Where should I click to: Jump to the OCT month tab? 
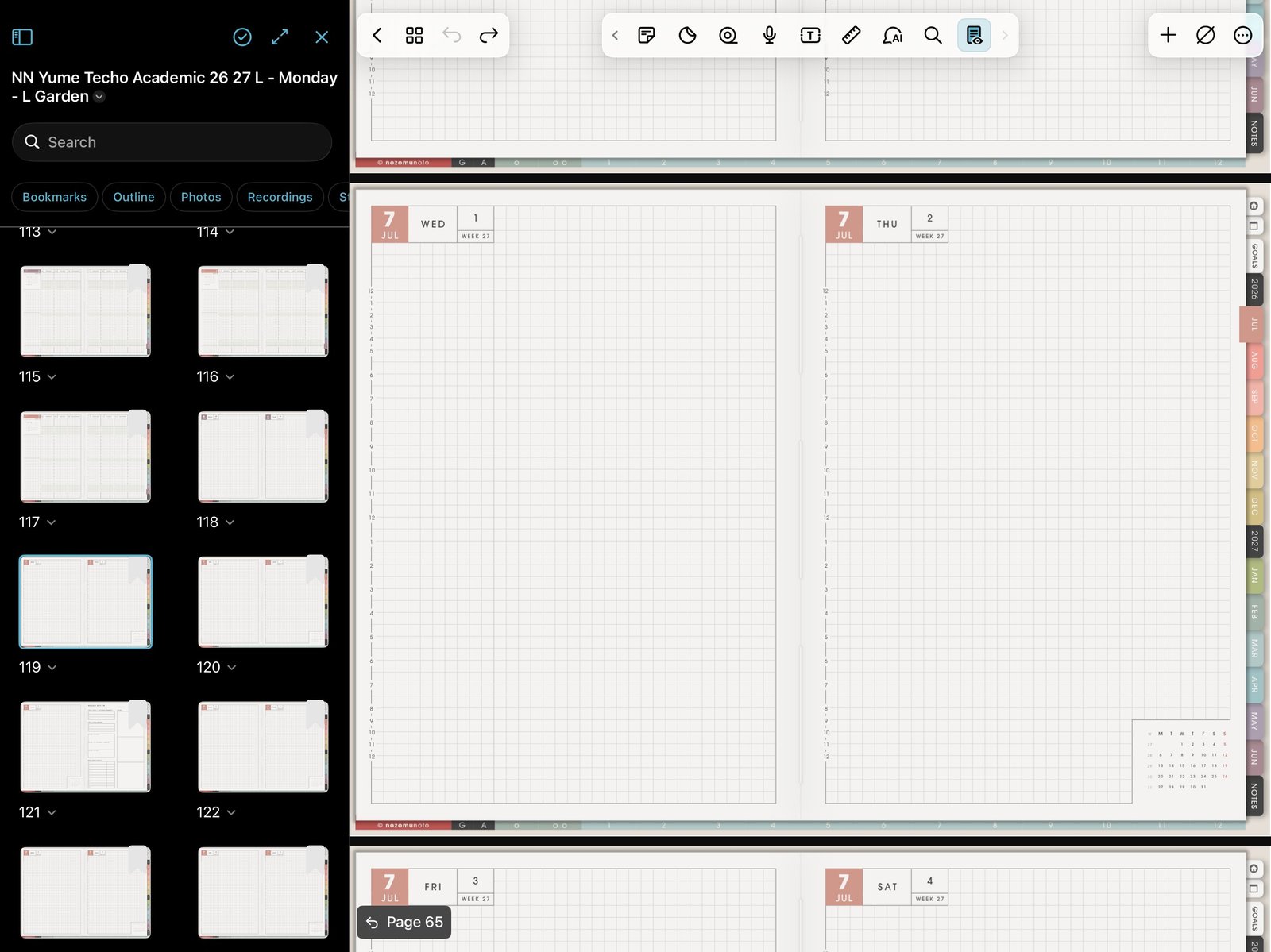[x=1254, y=433]
